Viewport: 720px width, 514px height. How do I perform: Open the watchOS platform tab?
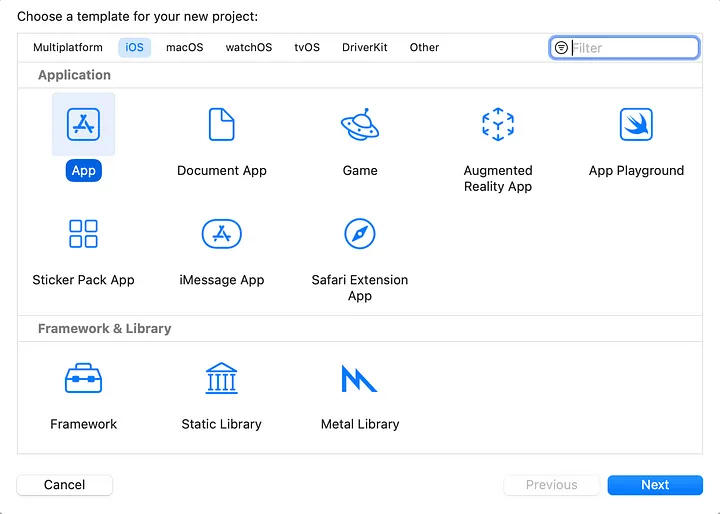click(x=248, y=47)
